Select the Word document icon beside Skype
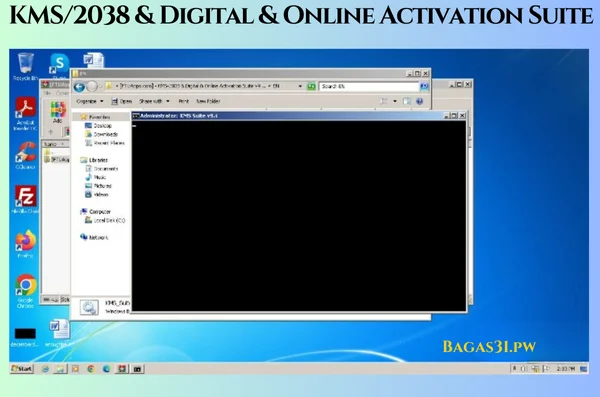600x397 pixels. [93, 60]
